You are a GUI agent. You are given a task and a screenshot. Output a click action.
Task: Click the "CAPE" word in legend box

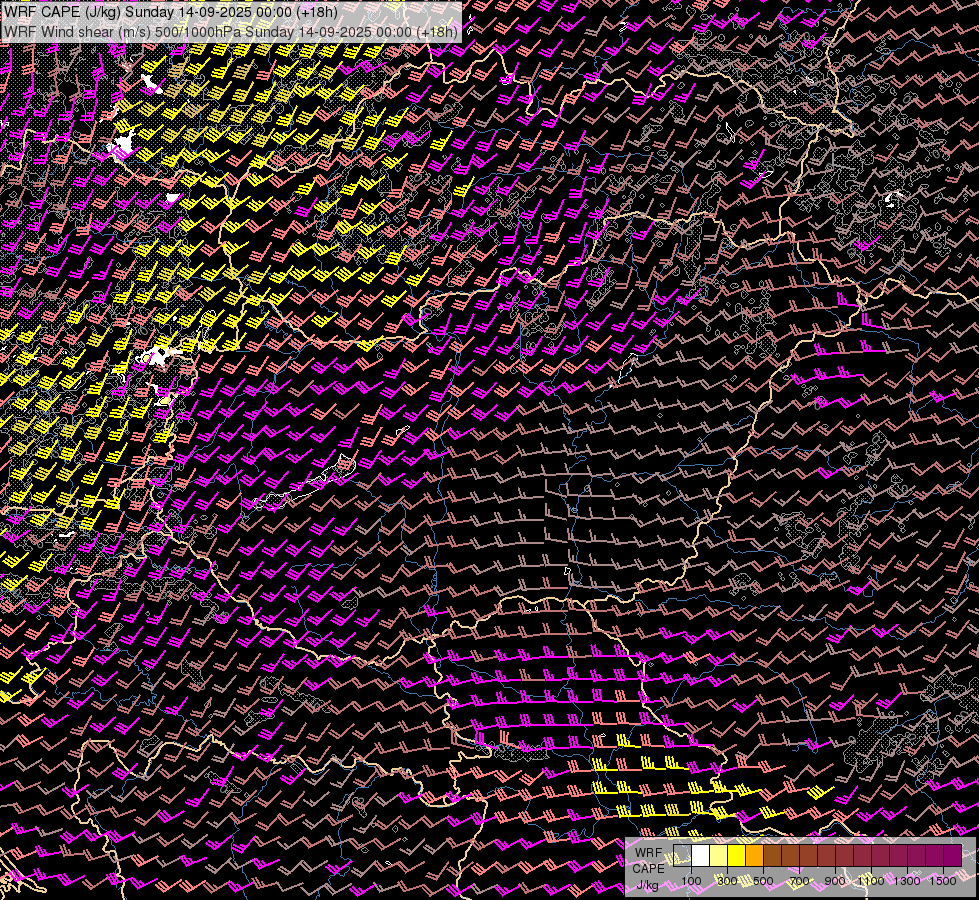(x=648, y=868)
